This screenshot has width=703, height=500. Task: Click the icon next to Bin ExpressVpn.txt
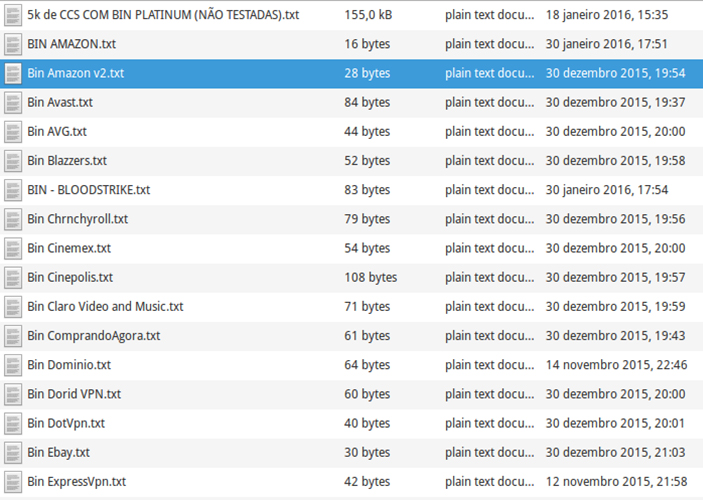(x=12, y=481)
